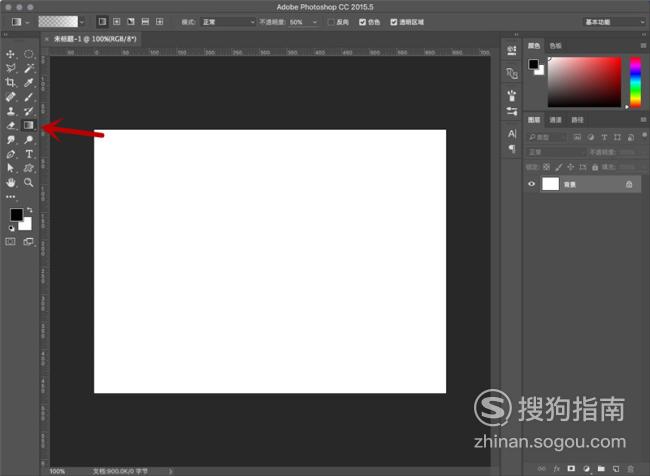Open the opacity 50% dropdown arrow
650x476 pixels.
315,22
